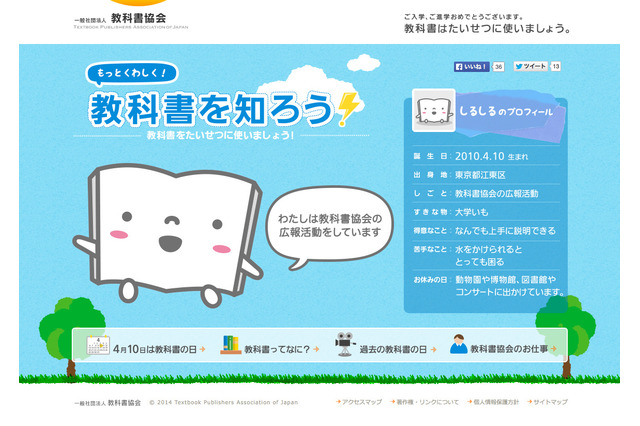Click the favorite food 大学いも

click(x=471, y=212)
